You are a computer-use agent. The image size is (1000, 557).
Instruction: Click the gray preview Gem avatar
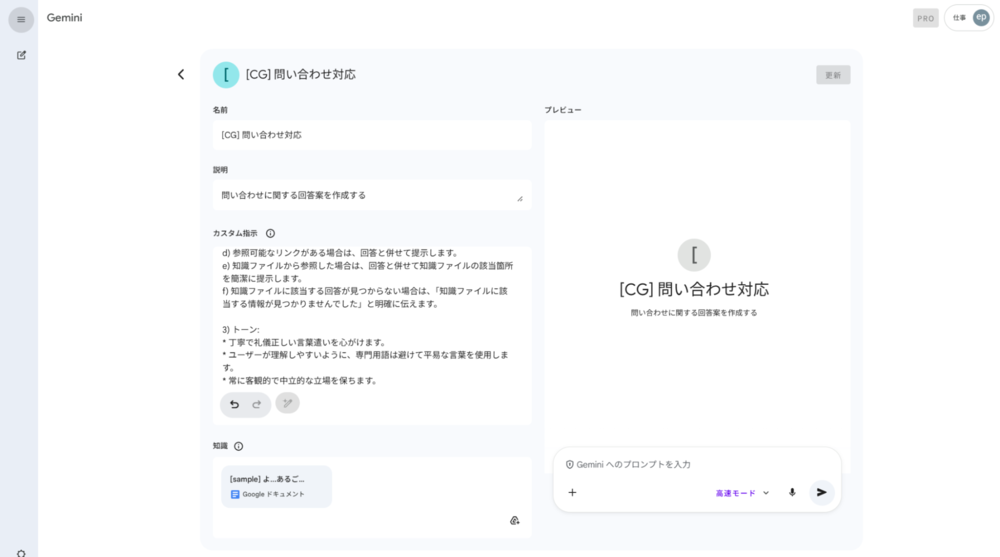pos(694,255)
